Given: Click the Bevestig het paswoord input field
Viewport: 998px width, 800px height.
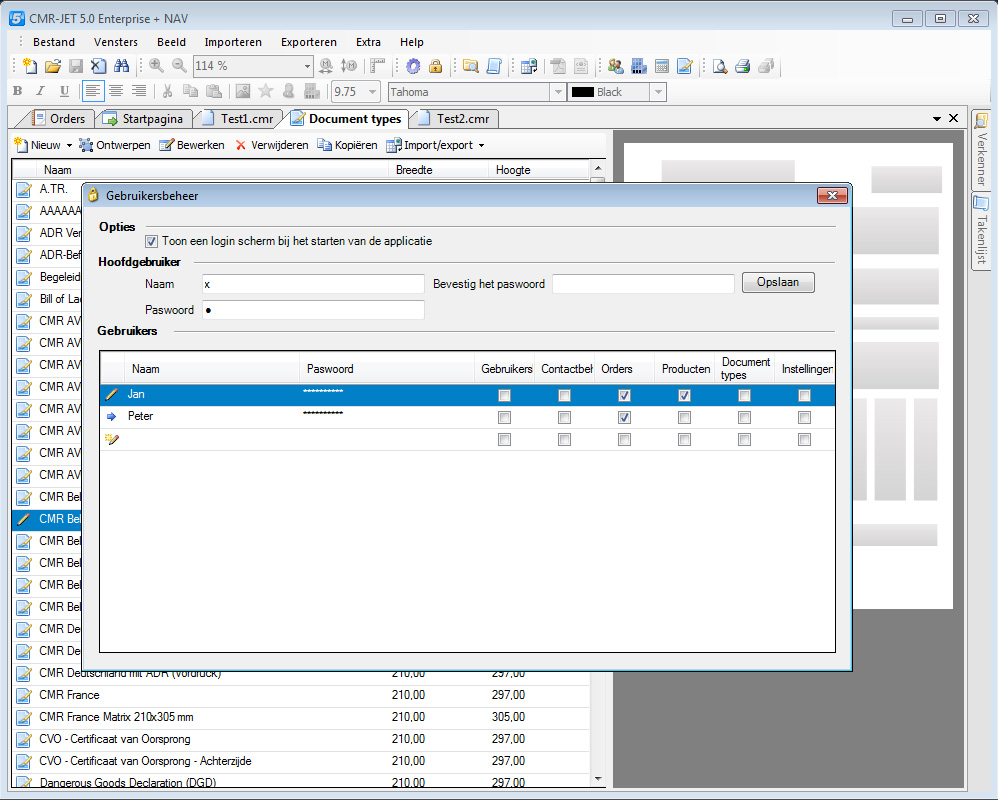Looking at the screenshot, I should click(x=643, y=284).
